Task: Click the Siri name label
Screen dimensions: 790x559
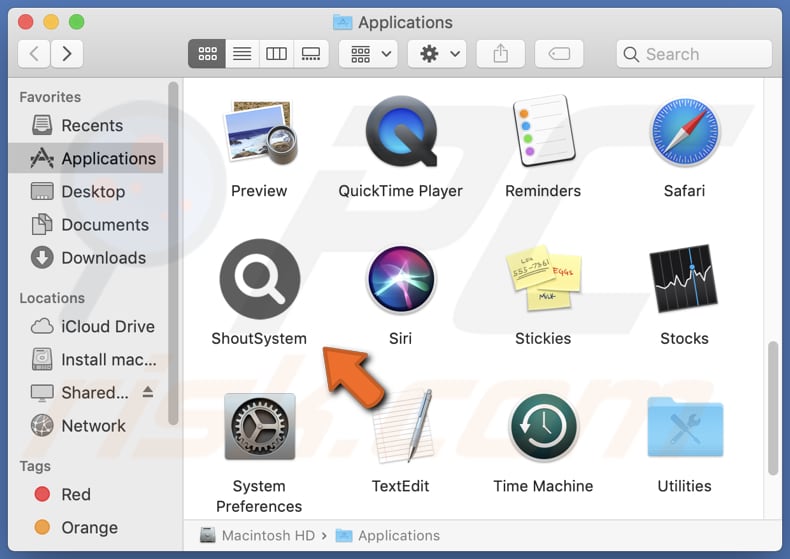Action: [401, 338]
